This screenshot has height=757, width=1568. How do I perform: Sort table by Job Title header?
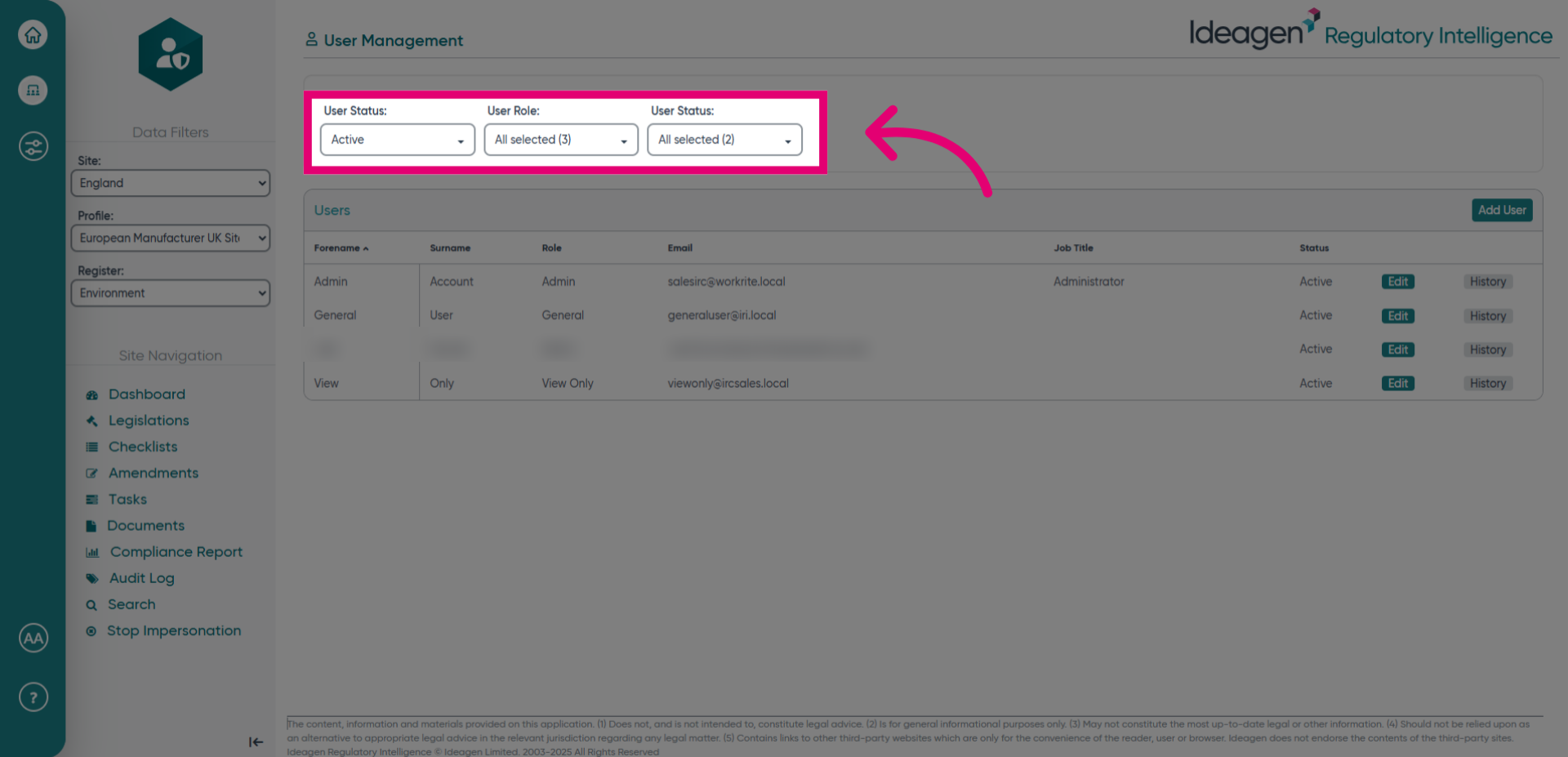coord(1073,248)
